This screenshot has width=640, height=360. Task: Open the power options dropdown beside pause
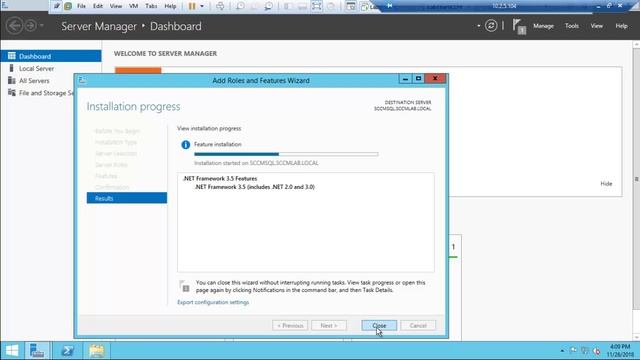point(202,6)
